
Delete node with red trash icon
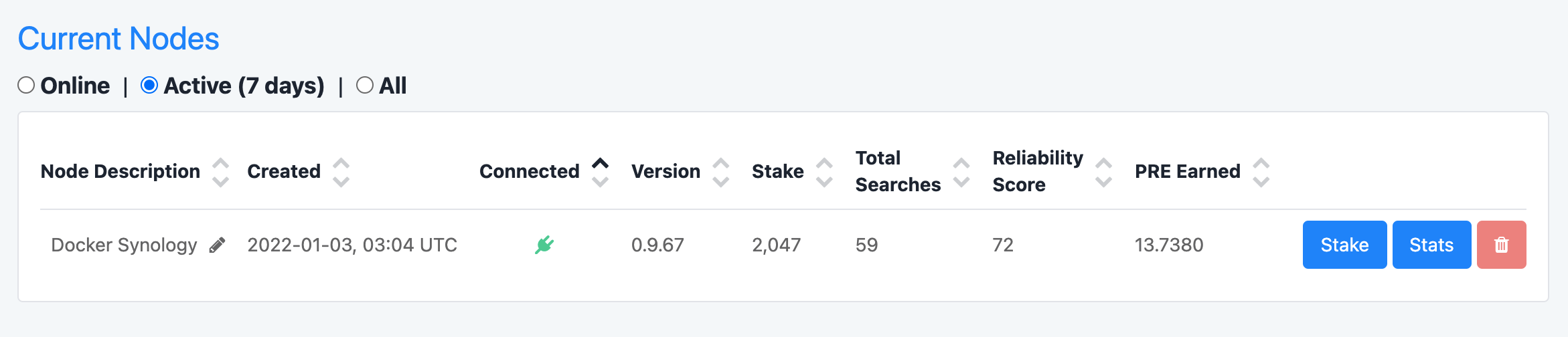coord(1501,245)
